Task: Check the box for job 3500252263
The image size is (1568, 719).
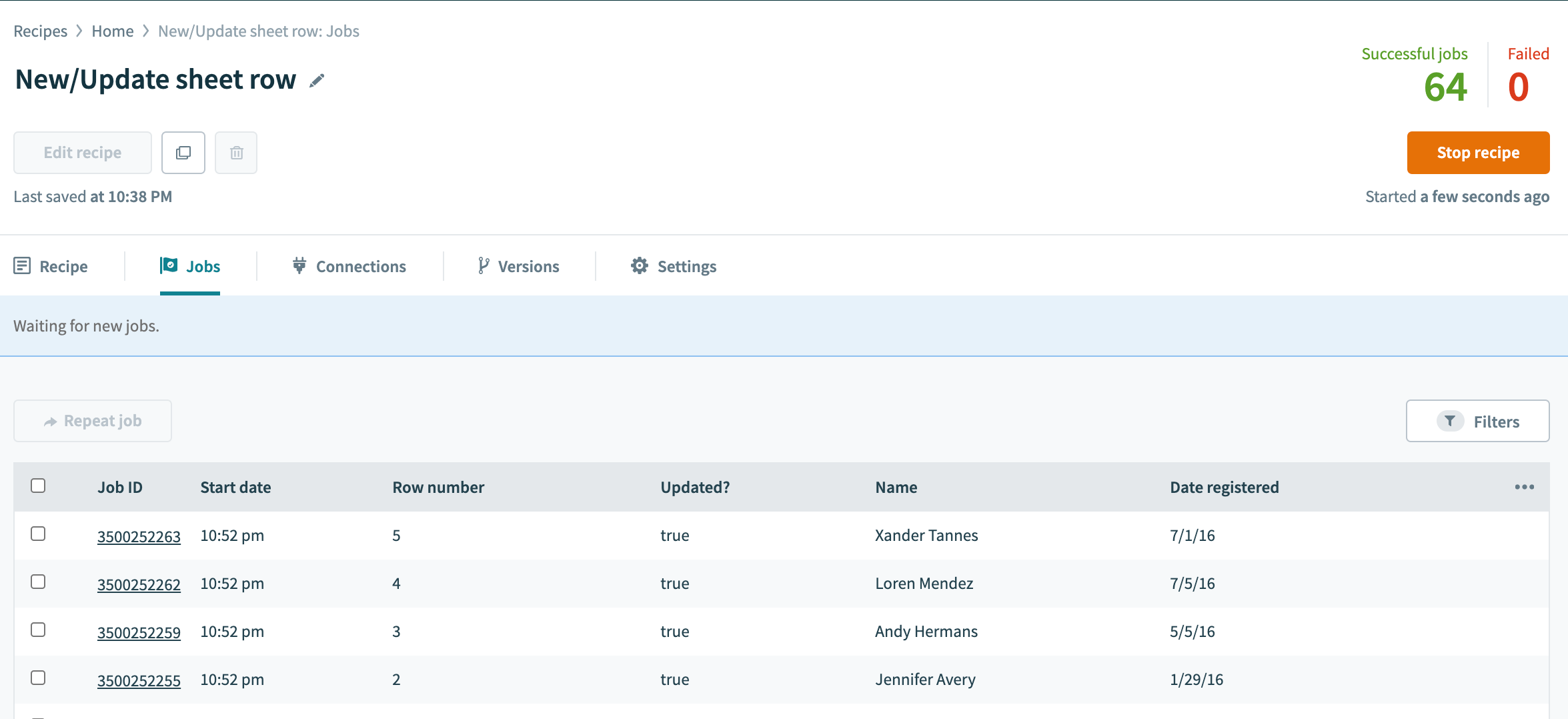Action: 38,534
